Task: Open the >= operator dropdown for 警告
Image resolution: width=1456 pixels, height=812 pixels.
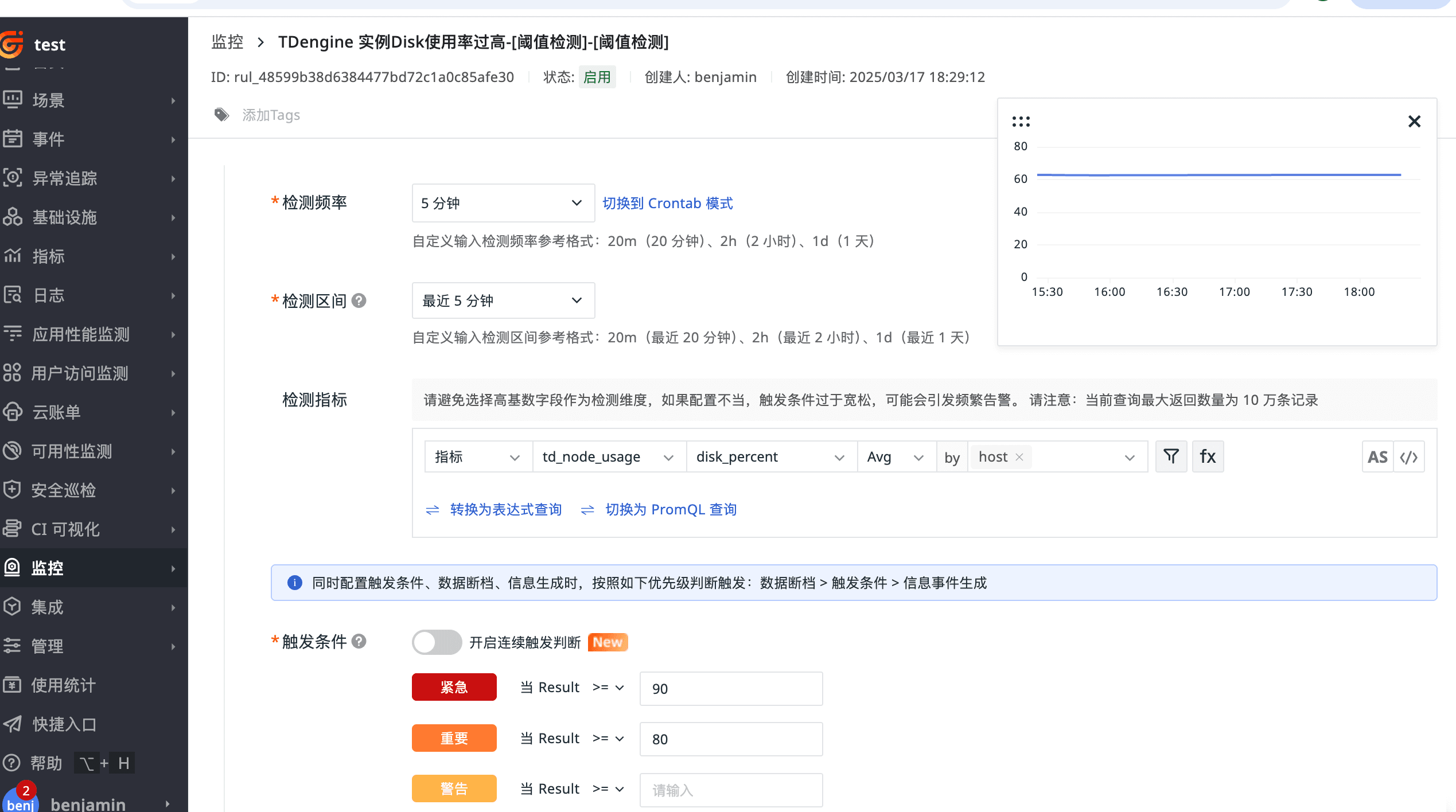Action: (x=608, y=789)
